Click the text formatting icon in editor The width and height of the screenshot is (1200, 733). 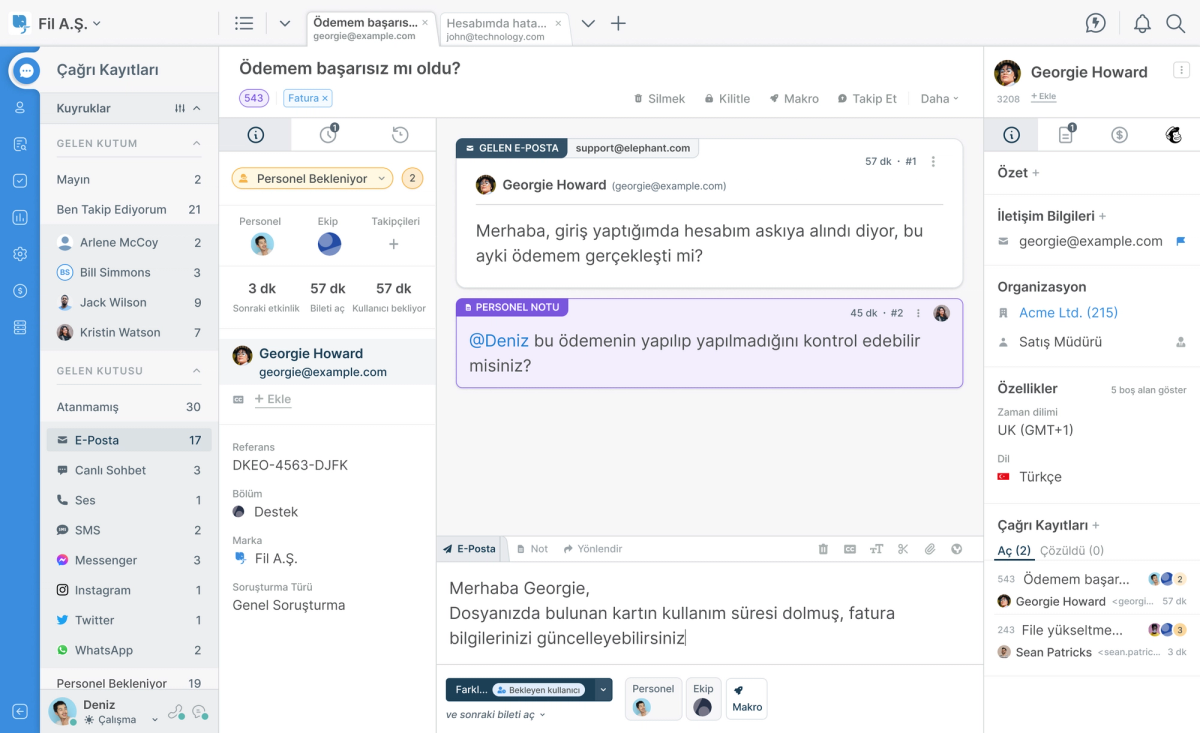tap(876, 549)
